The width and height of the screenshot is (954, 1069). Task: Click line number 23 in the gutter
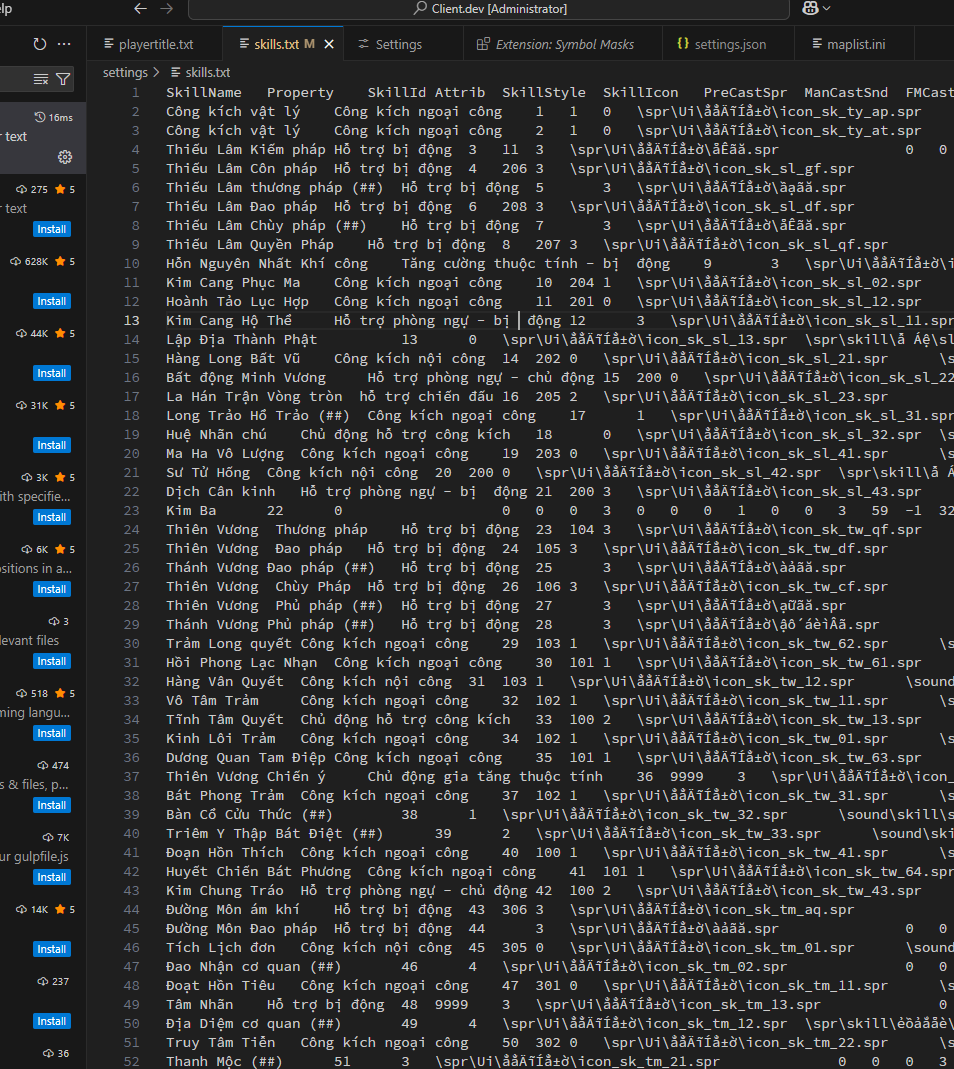pos(132,510)
